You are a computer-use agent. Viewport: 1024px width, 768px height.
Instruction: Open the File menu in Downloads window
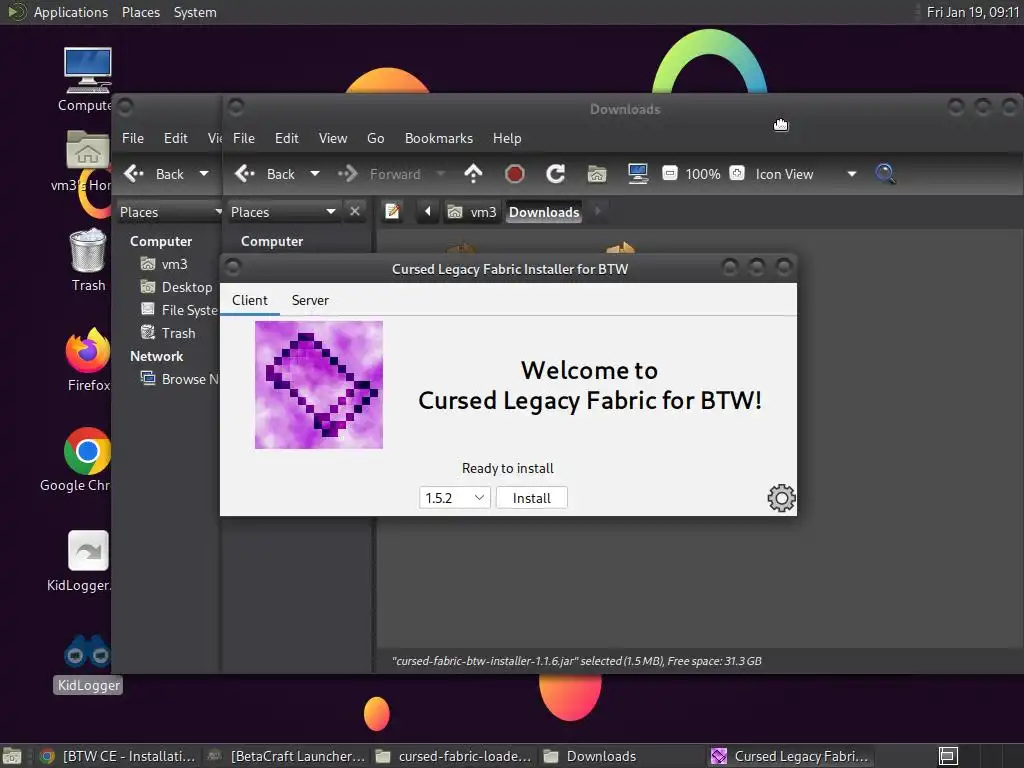(244, 138)
